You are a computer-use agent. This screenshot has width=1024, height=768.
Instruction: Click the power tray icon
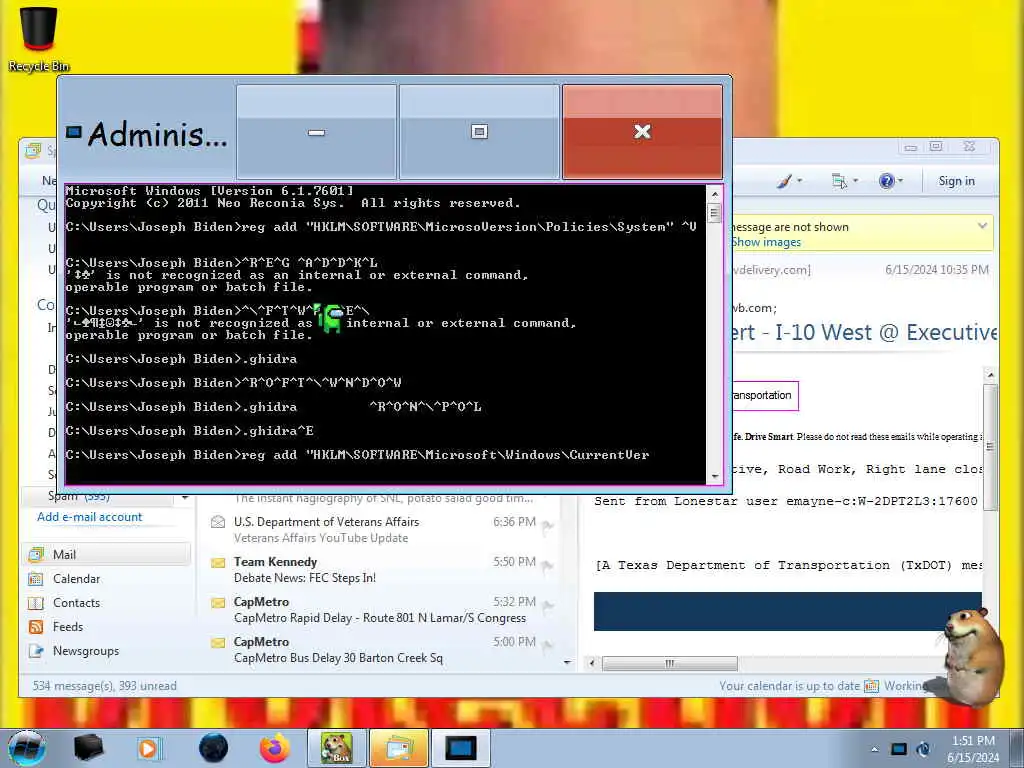coord(923,749)
